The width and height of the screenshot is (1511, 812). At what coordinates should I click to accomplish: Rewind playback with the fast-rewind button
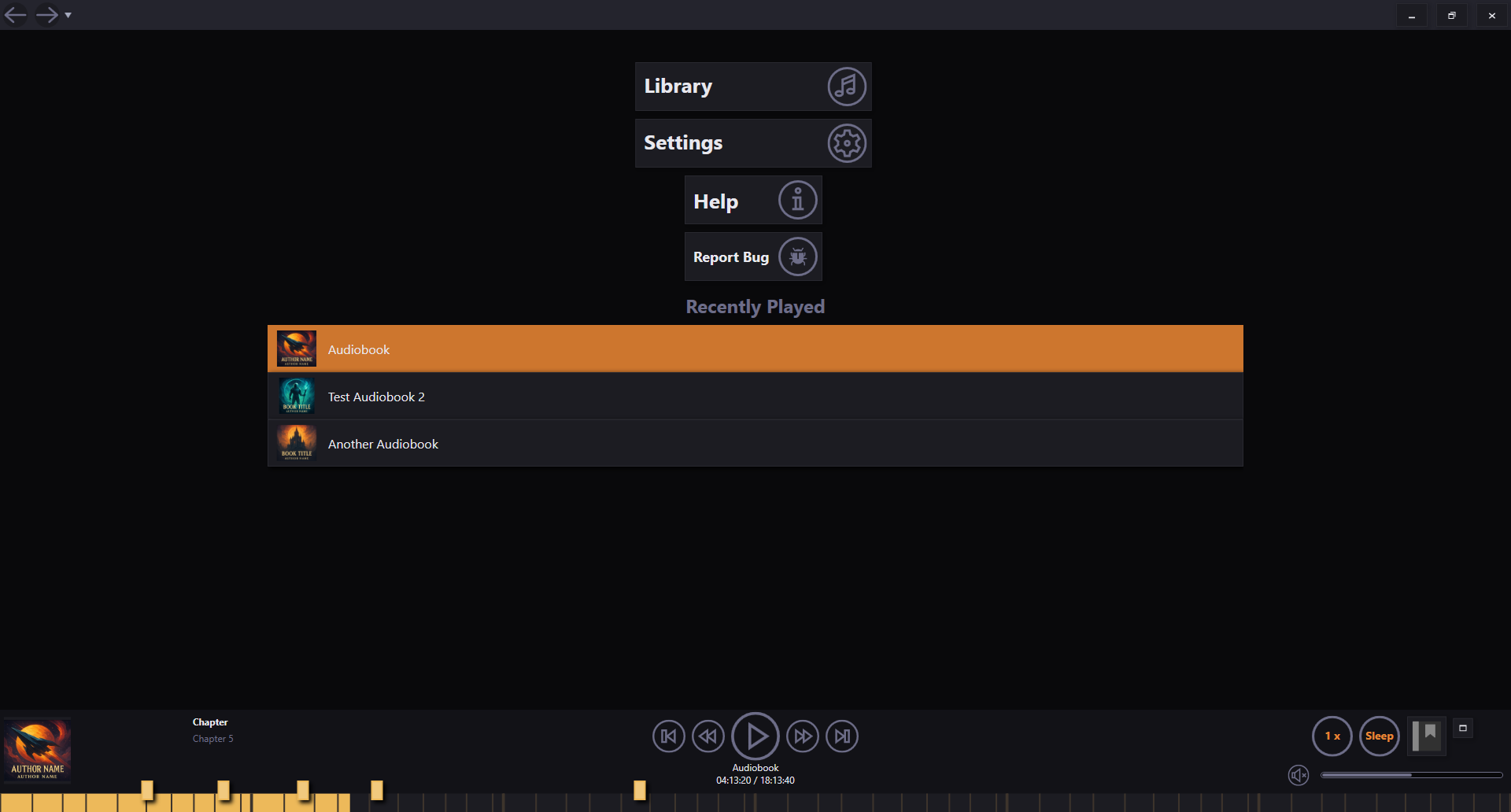(x=707, y=736)
